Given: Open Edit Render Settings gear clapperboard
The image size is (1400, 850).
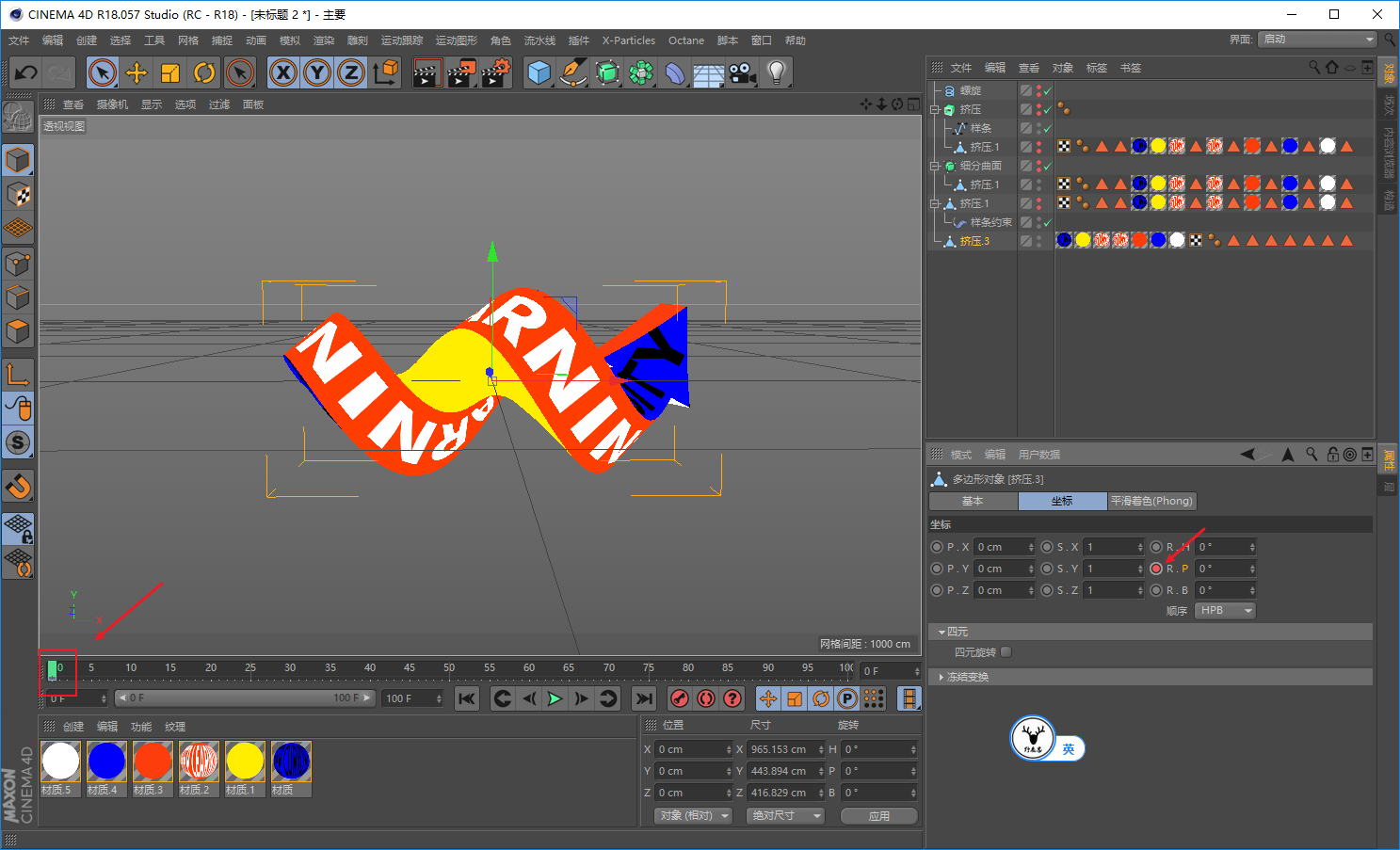Looking at the screenshot, I should (495, 72).
